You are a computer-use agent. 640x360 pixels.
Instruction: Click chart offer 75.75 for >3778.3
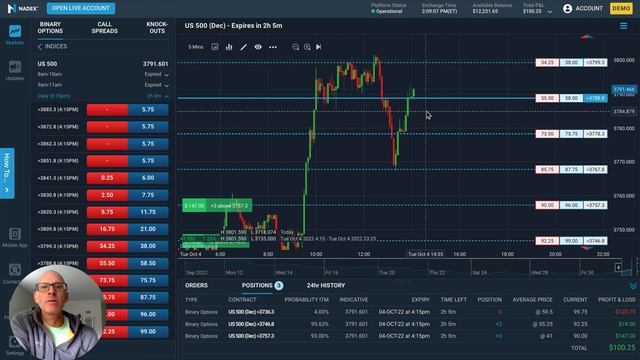pyautogui.click(x=571, y=134)
